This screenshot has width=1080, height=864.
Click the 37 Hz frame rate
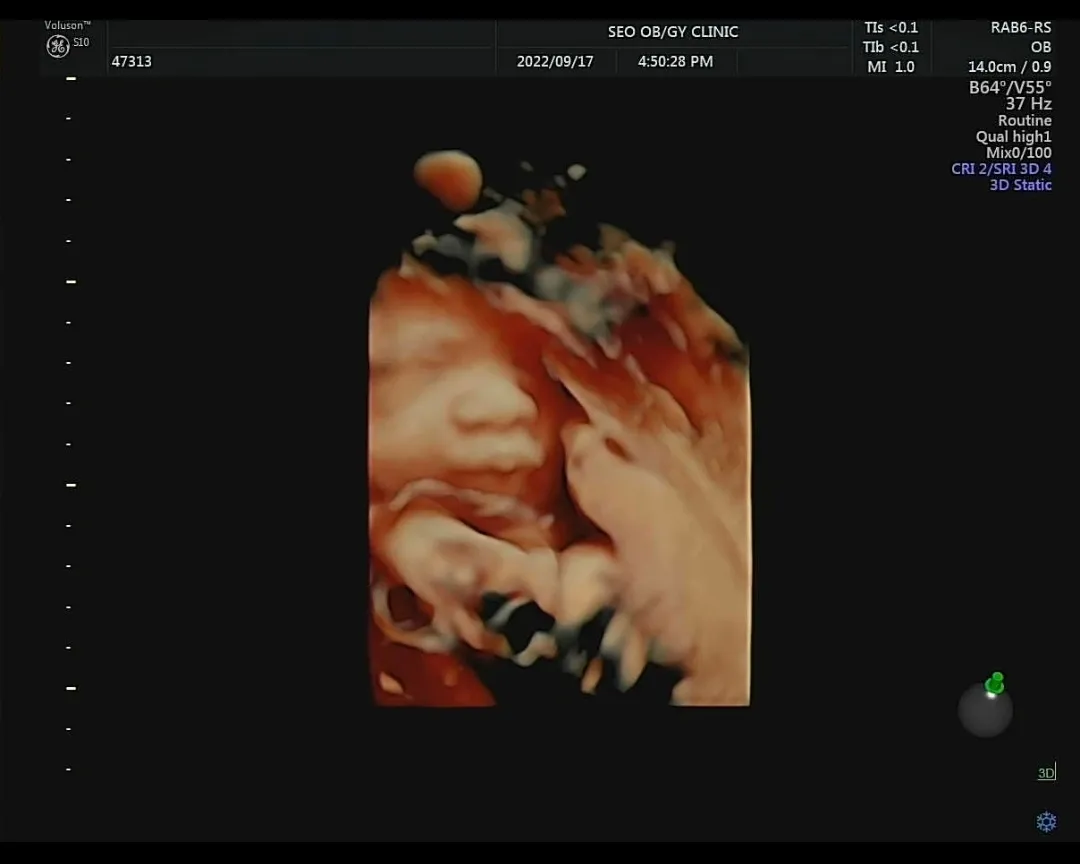[x=1028, y=104]
